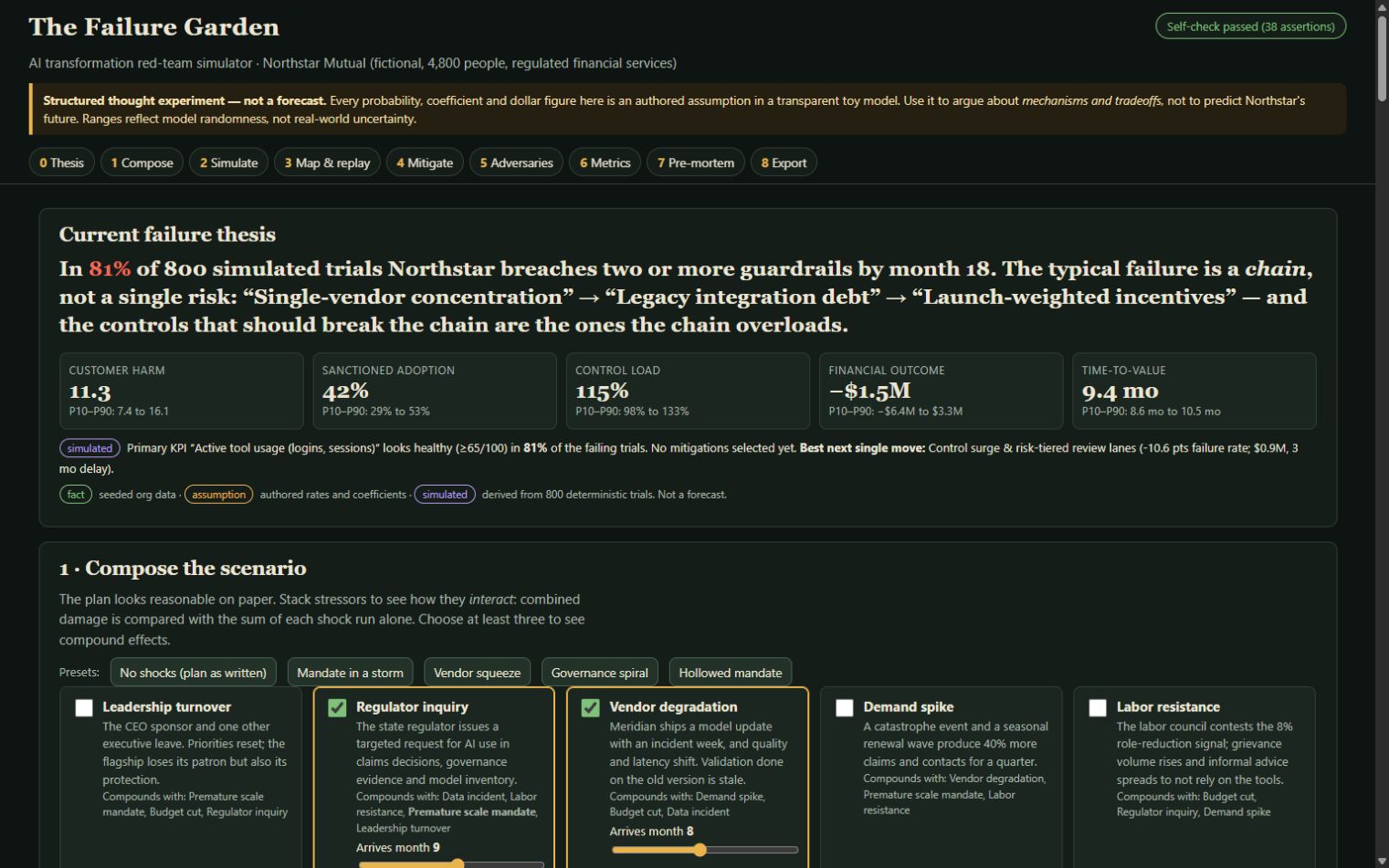Screen dimensions: 1389x868
Task: Enable the Leadership turnover checkbox
Action: pos(84,707)
